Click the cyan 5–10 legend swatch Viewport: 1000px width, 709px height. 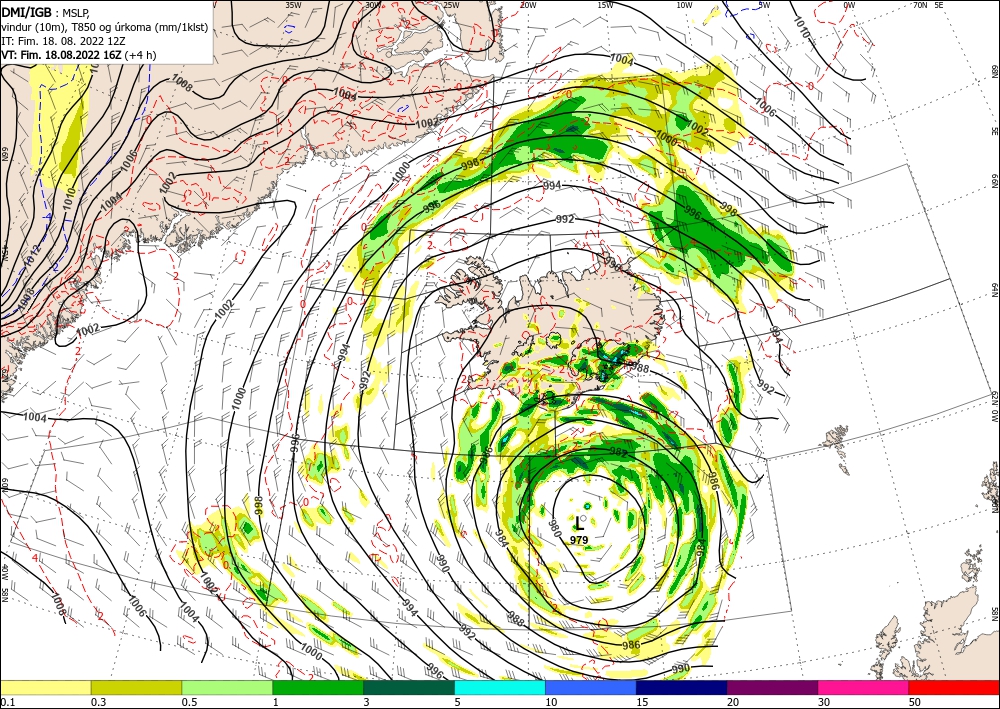coord(500,687)
